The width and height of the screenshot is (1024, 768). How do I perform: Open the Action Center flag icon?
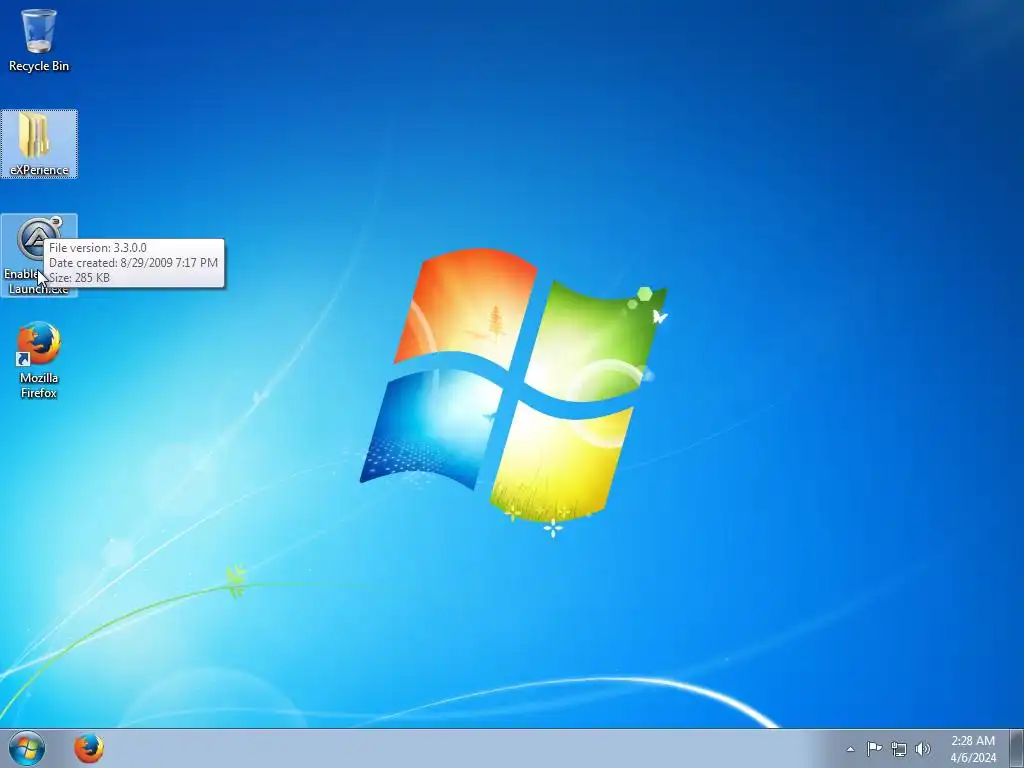[874, 749]
